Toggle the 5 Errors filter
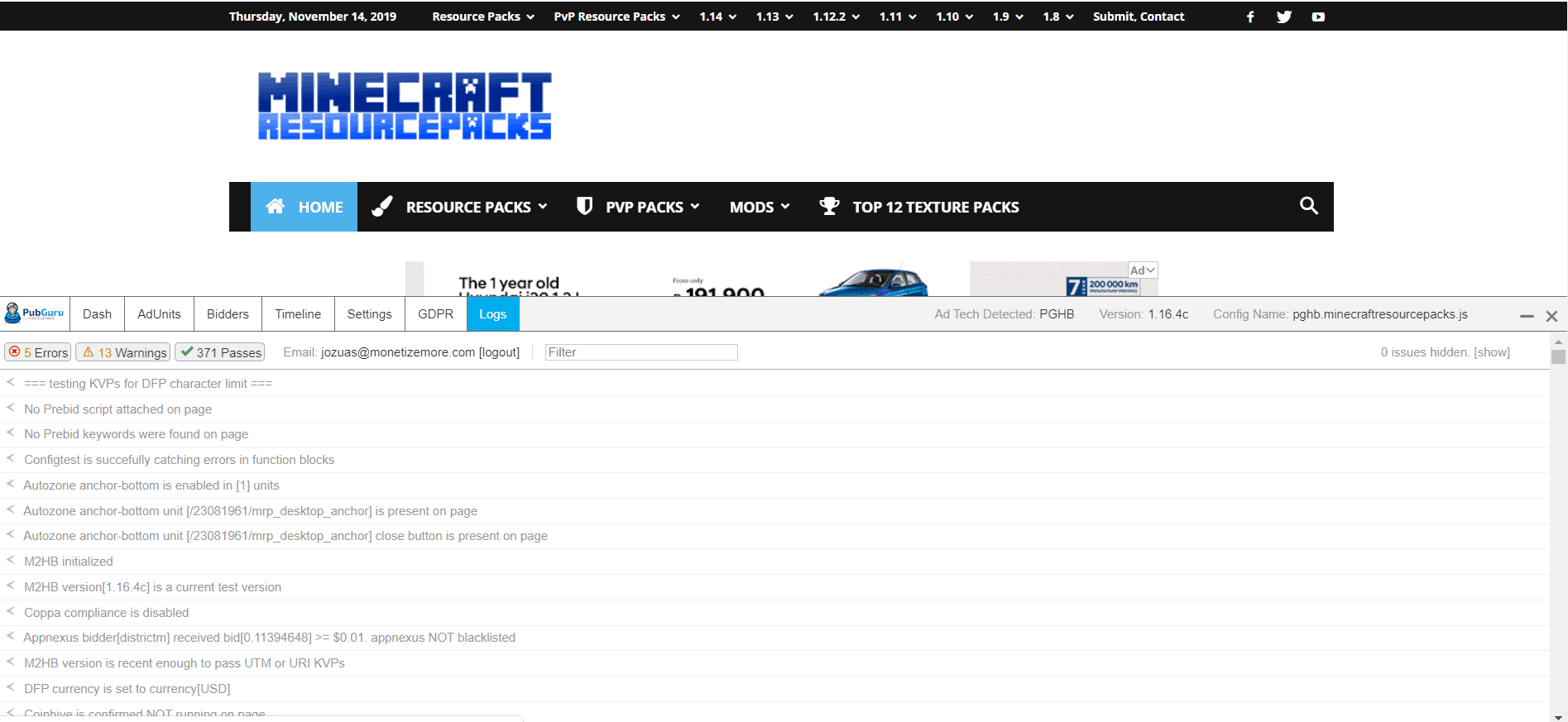1568x722 pixels. (x=38, y=352)
